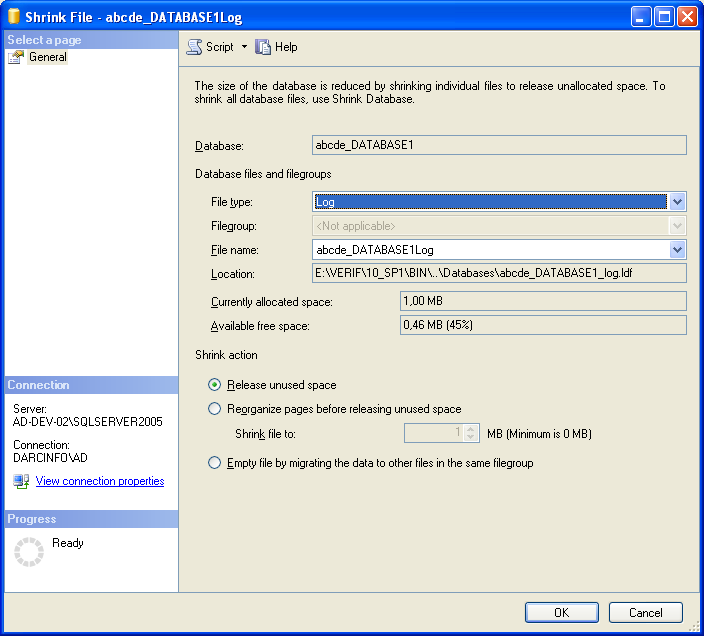Screen dimensions: 704x636
Task: Expand the File type dropdown
Action: (678, 202)
